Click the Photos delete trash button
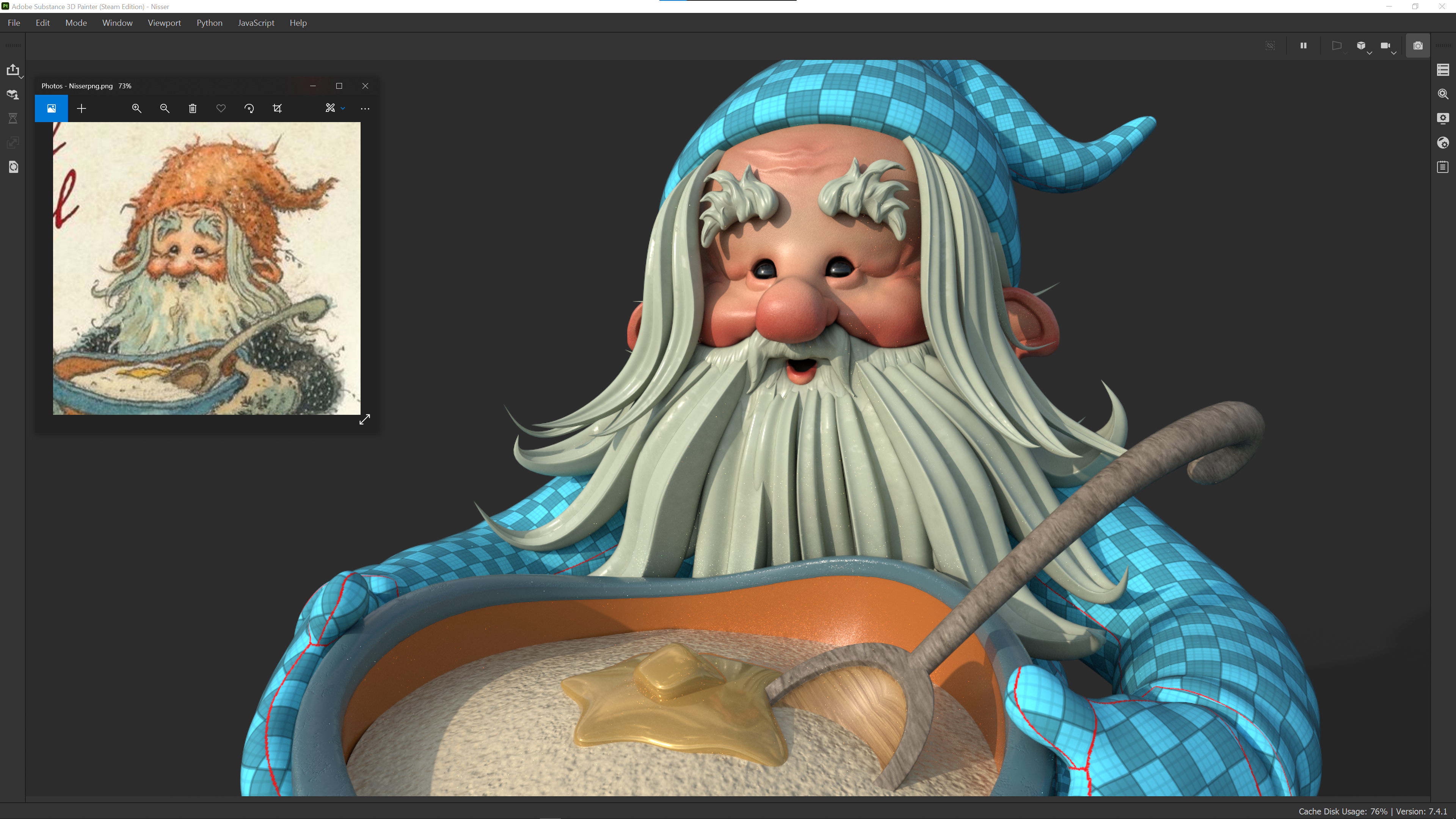The width and height of the screenshot is (1456, 819). point(193,108)
